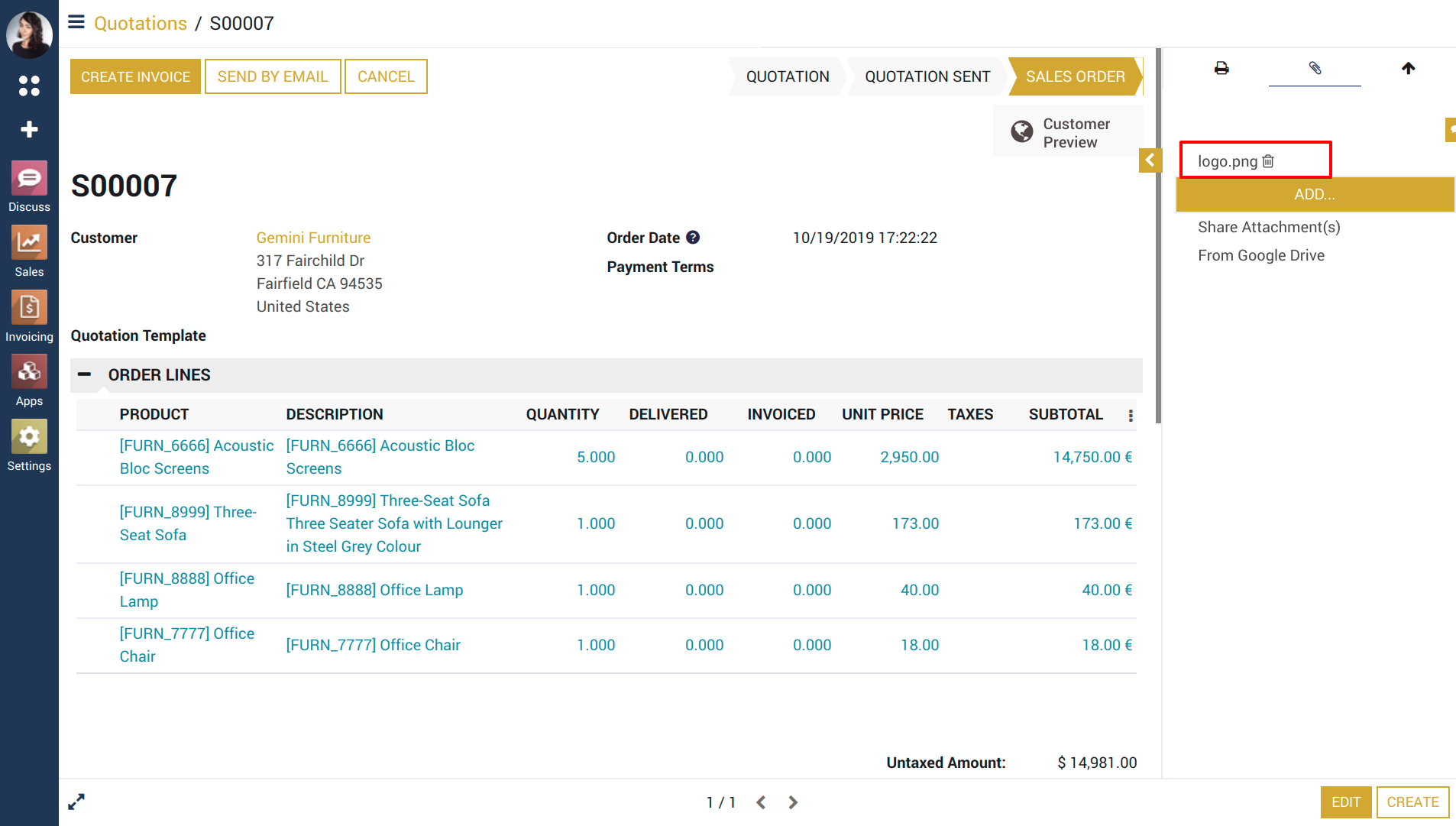Open the Settings gear in sidebar
The height and width of the screenshot is (826, 1456).
29,438
